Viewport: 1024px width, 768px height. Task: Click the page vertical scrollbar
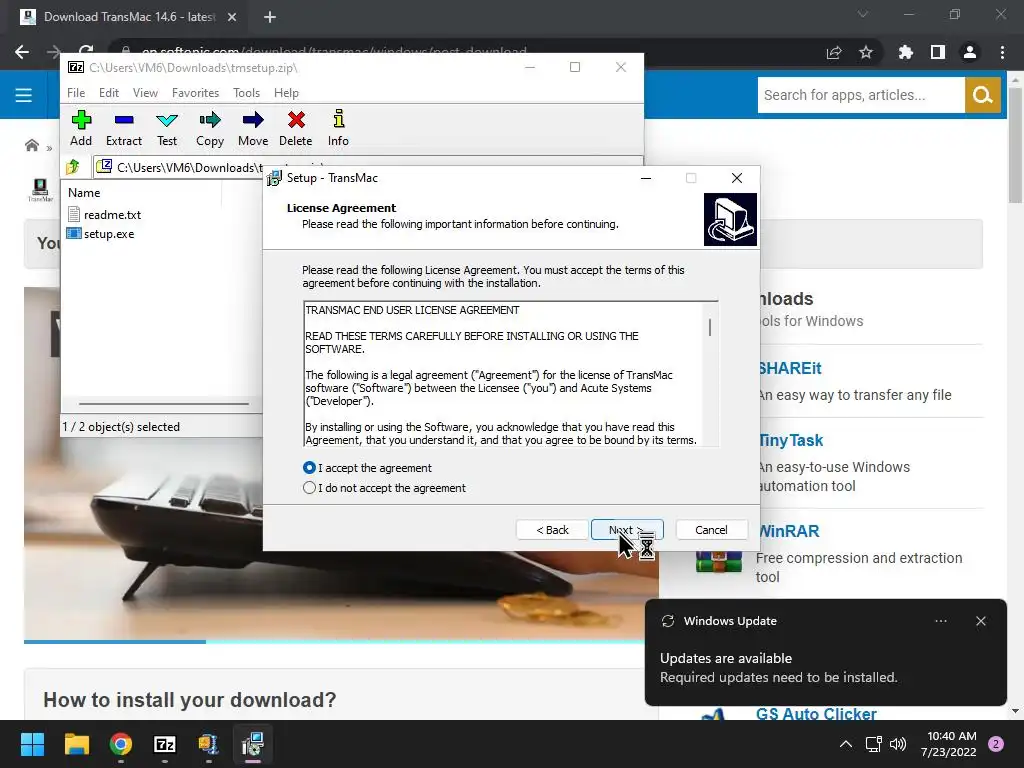(1015, 145)
